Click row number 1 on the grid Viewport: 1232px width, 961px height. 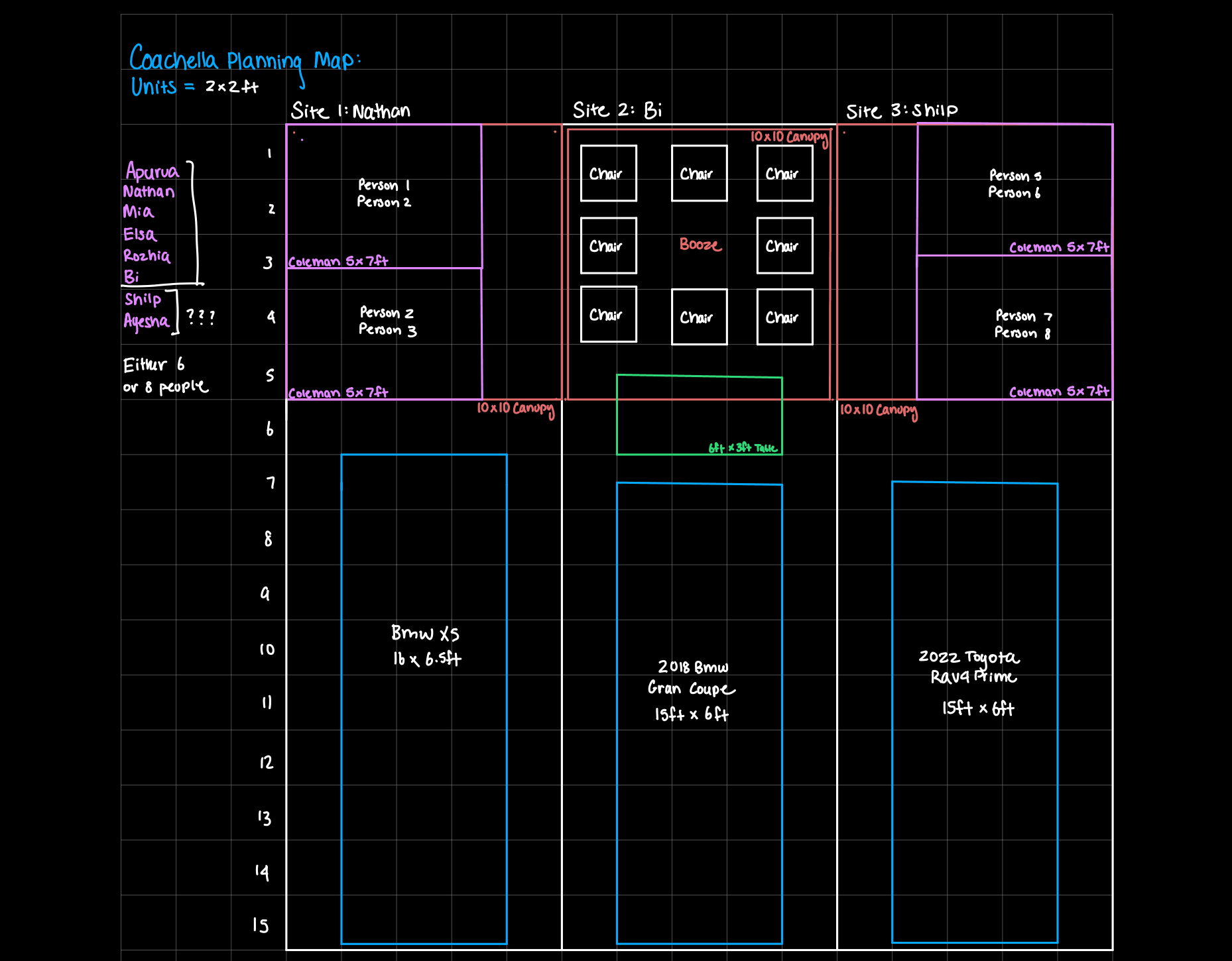269,154
